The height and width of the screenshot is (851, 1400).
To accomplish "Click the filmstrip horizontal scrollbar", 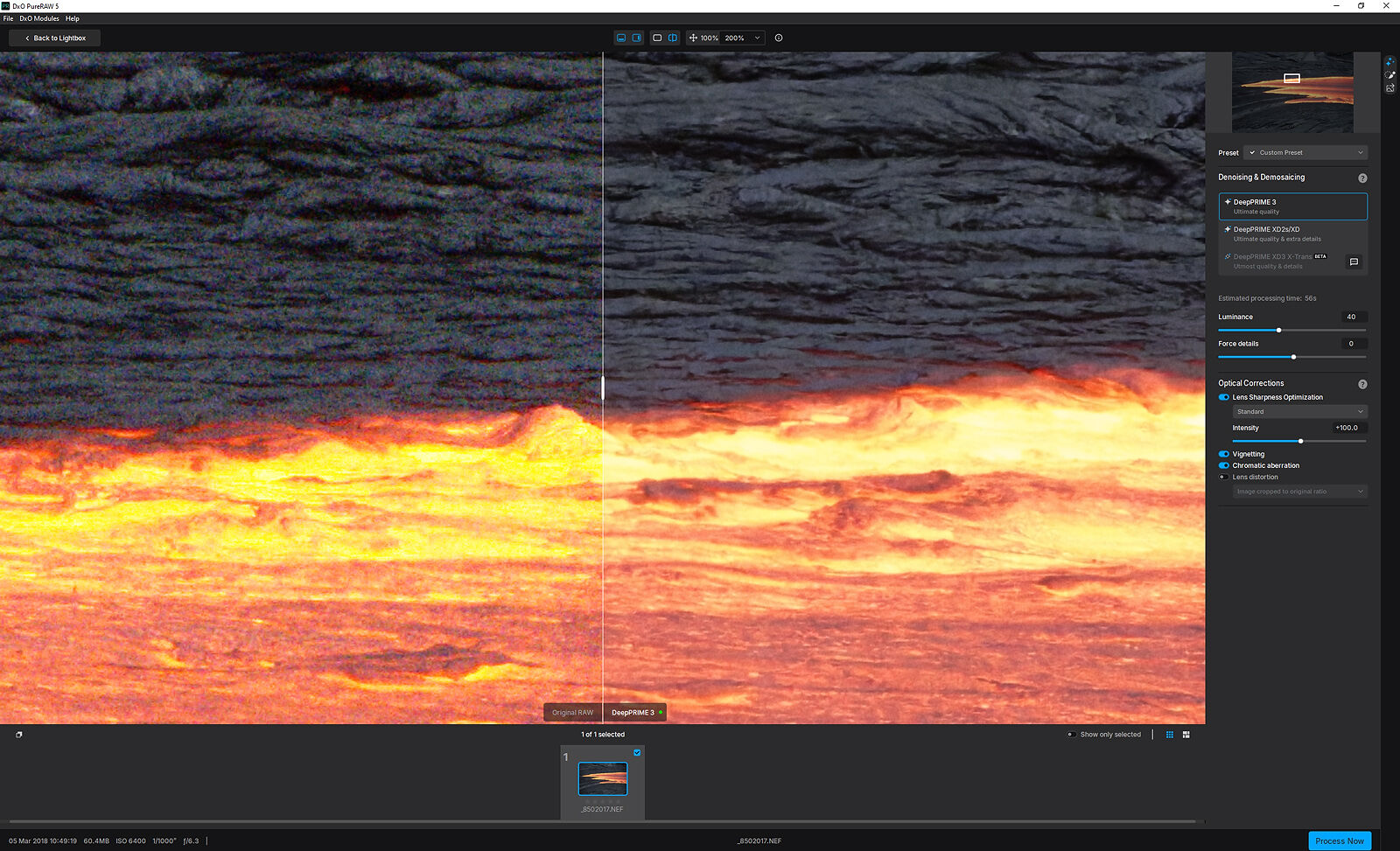I will (602, 822).
